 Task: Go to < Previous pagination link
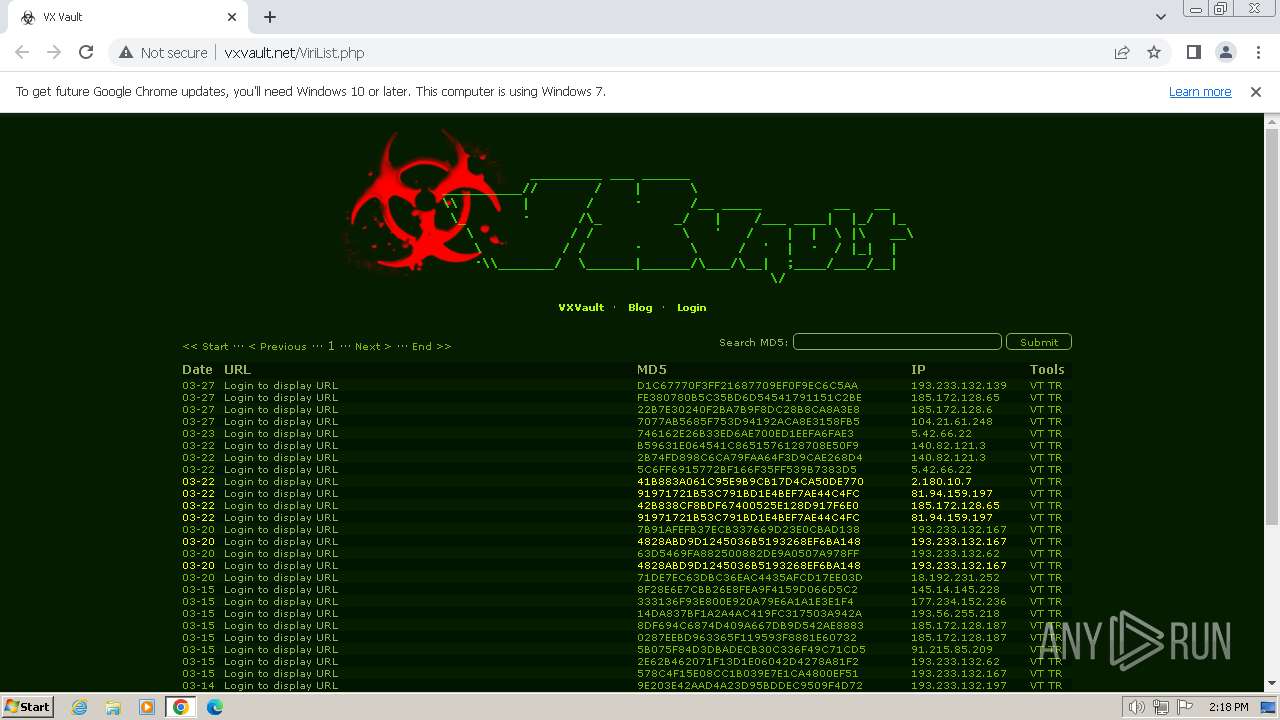(x=277, y=346)
